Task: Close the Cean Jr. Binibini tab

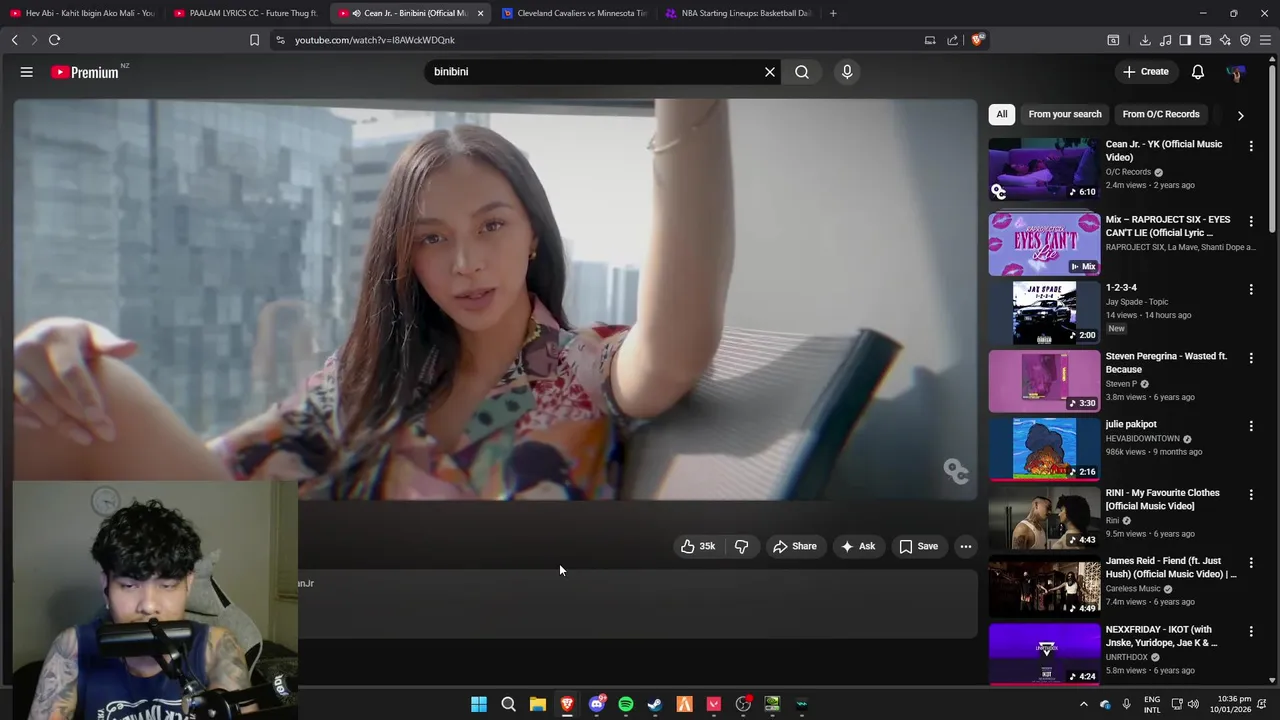Action: [x=480, y=13]
